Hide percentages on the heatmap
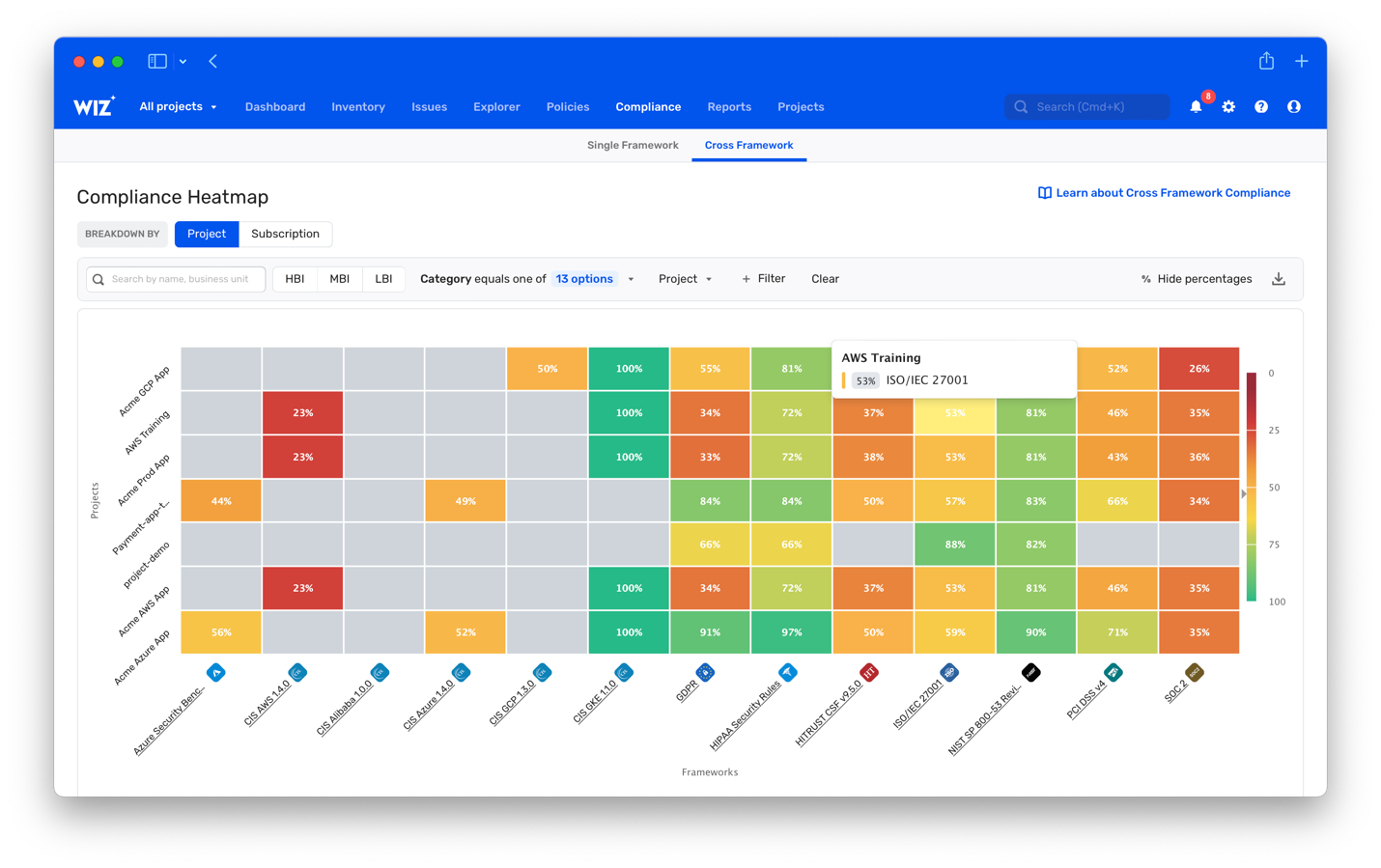This screenshot has width=1381, height=868. (1196, 279)
